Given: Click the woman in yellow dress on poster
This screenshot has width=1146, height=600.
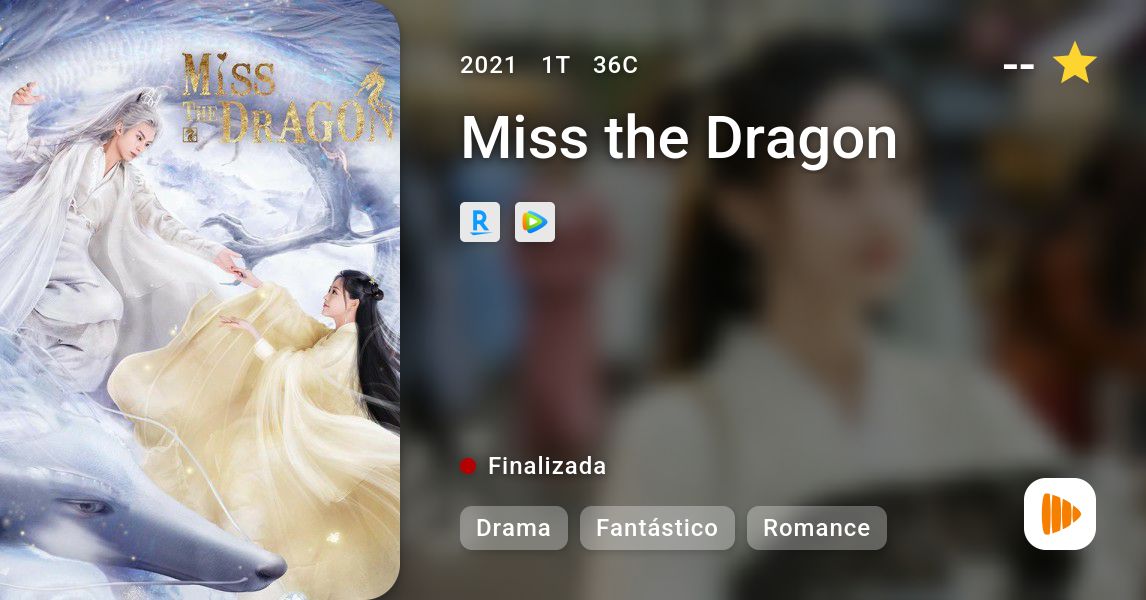Looking at the screenshot, I should coord(292,395).
